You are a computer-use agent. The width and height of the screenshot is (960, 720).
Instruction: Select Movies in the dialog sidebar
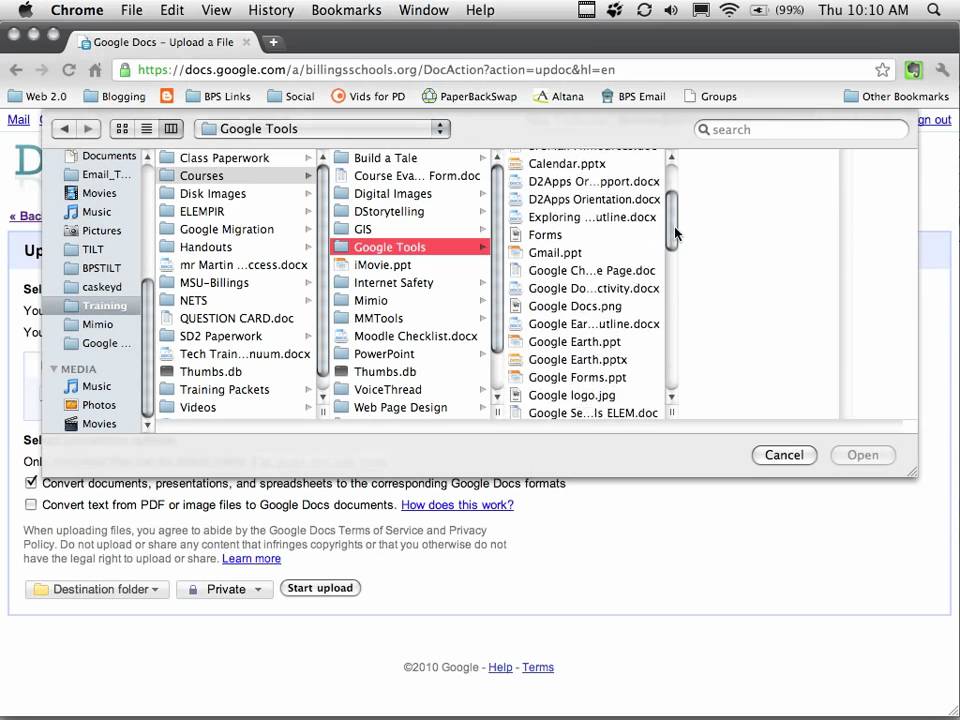(91, 193)
